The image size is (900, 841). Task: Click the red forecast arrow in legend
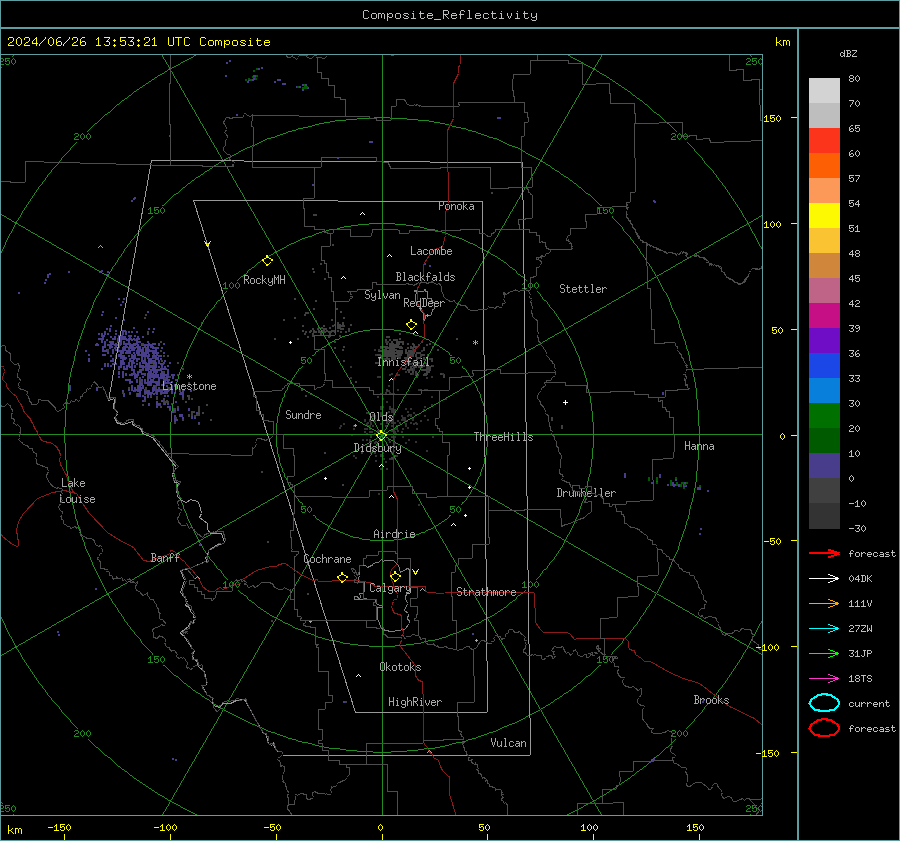click(x=824, y=553)
